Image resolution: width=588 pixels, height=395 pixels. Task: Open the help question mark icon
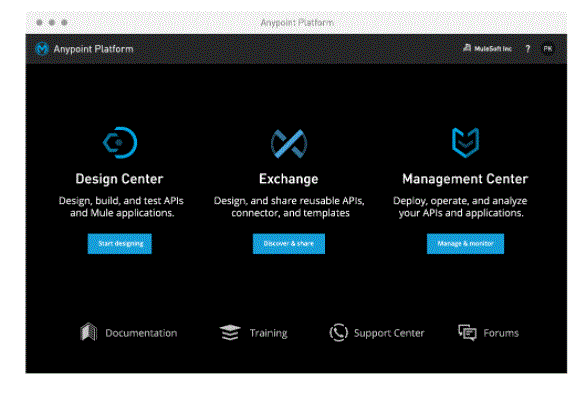(528, 49)
